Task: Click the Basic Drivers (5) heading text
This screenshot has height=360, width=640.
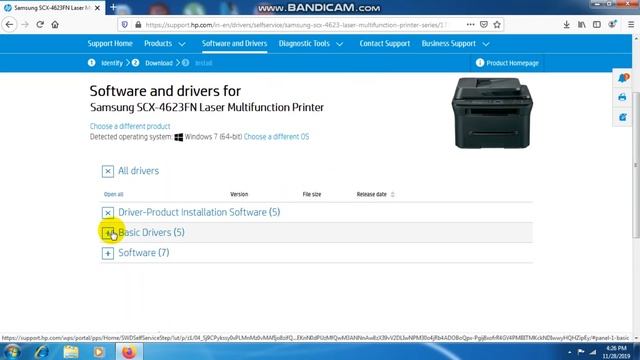Action: tap(151, 232)
